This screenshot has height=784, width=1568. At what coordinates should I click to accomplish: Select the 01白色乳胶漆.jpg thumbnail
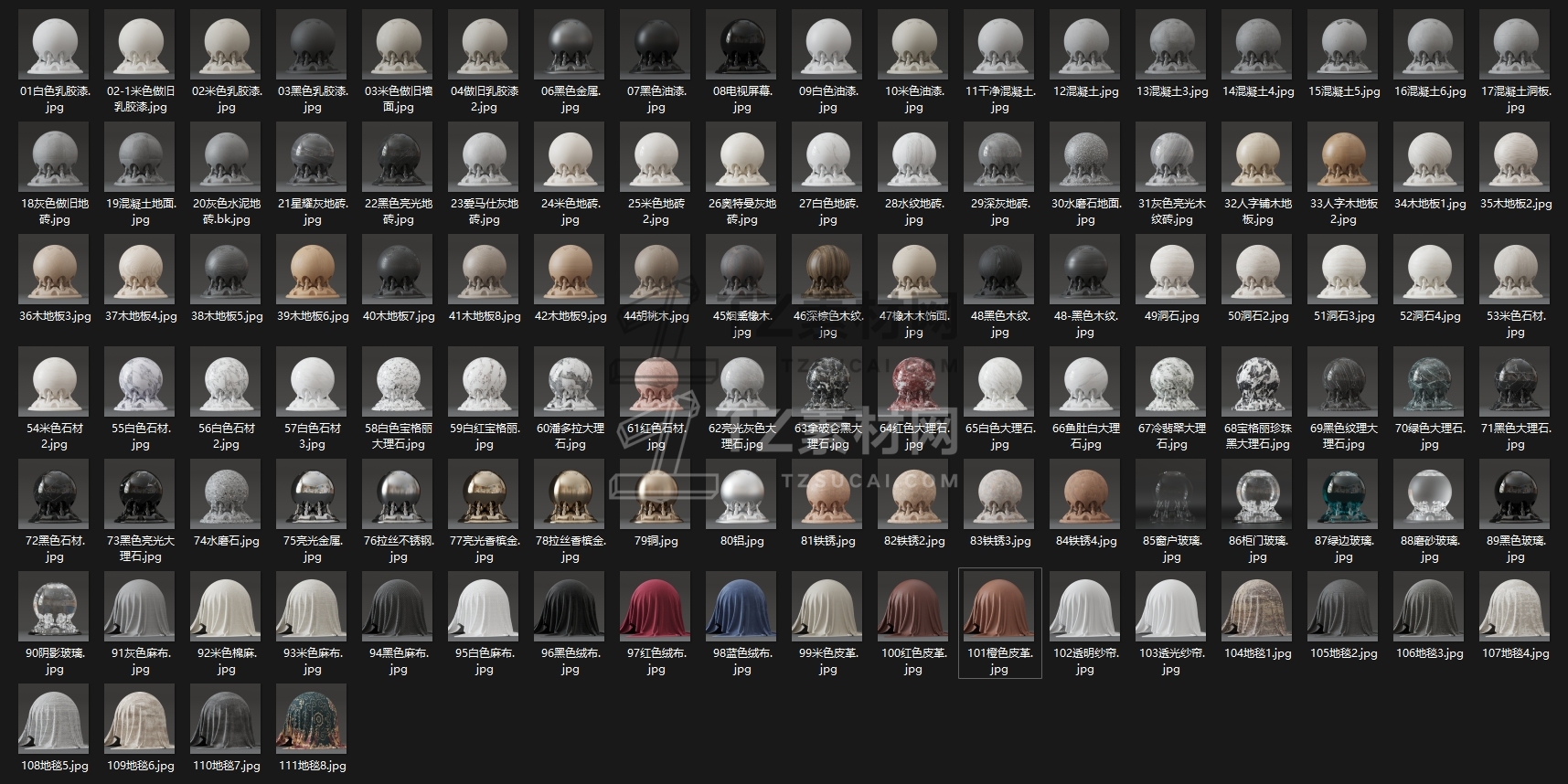pyautogui.click(x=54, y=45)
